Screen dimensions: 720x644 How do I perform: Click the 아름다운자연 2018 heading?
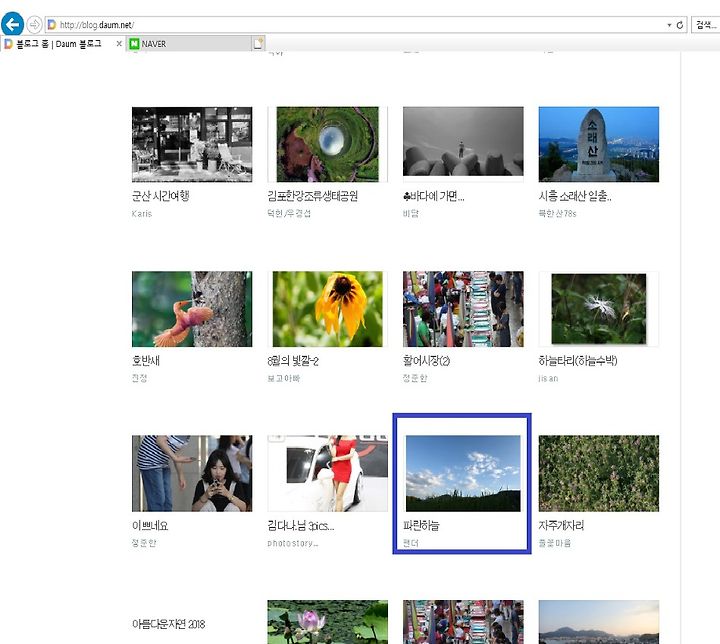click(x=168, y=624)
